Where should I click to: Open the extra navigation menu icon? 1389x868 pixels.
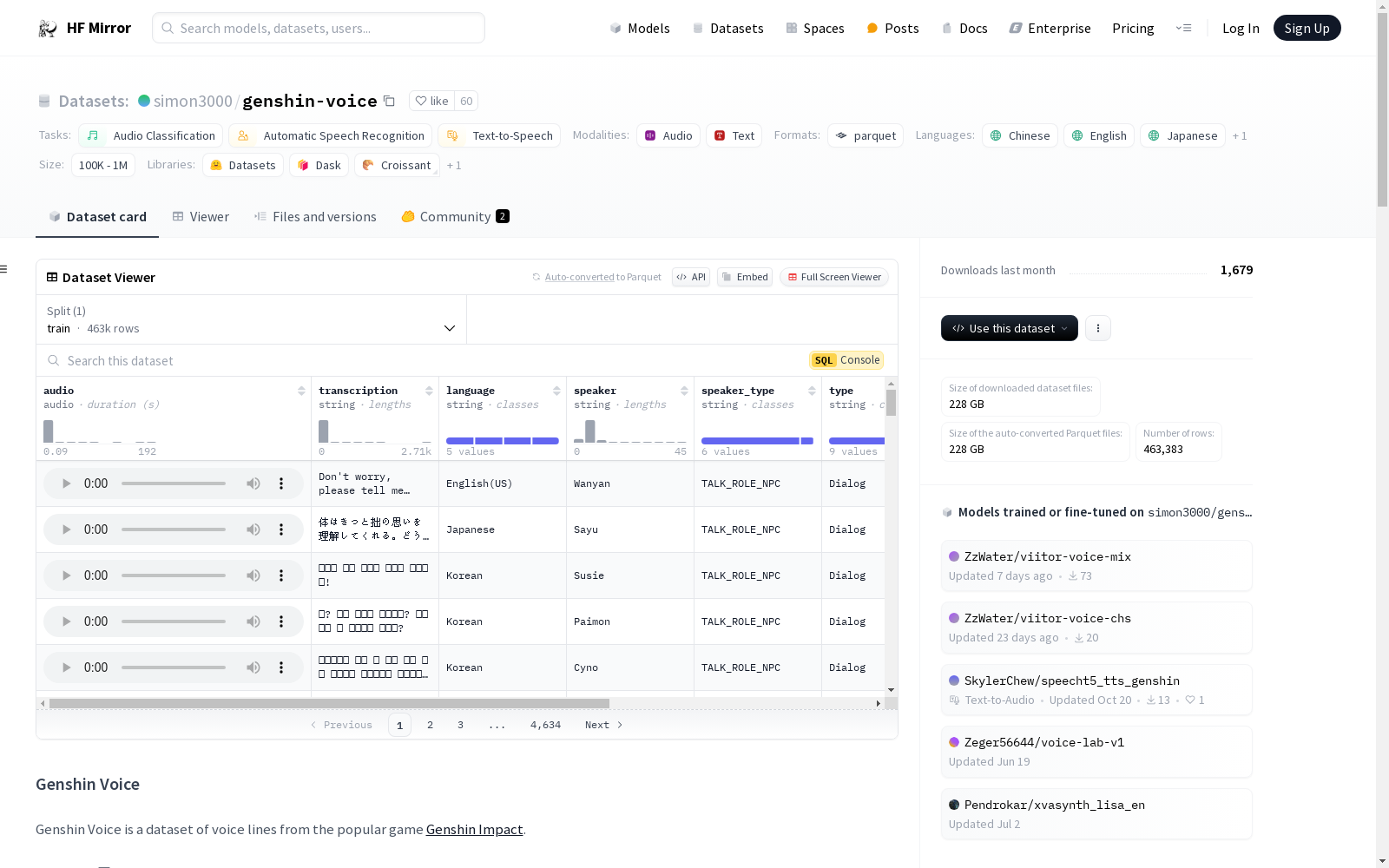(1183, 29)
